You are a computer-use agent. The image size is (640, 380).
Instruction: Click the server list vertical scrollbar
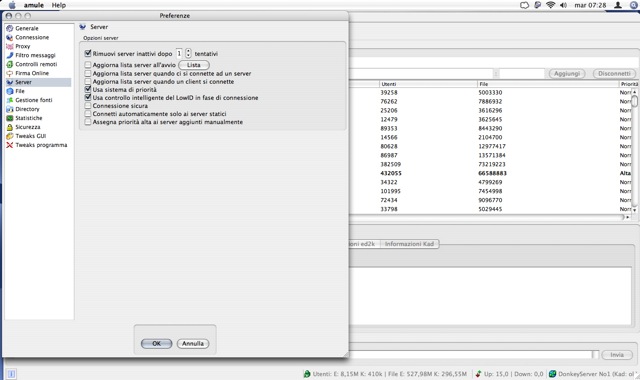634,150
